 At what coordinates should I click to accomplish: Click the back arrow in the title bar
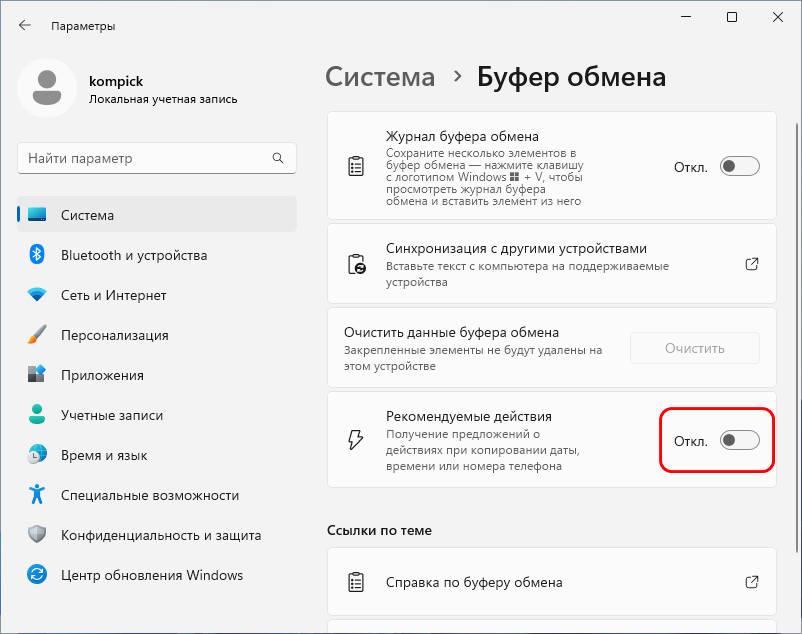click(25, 25)
